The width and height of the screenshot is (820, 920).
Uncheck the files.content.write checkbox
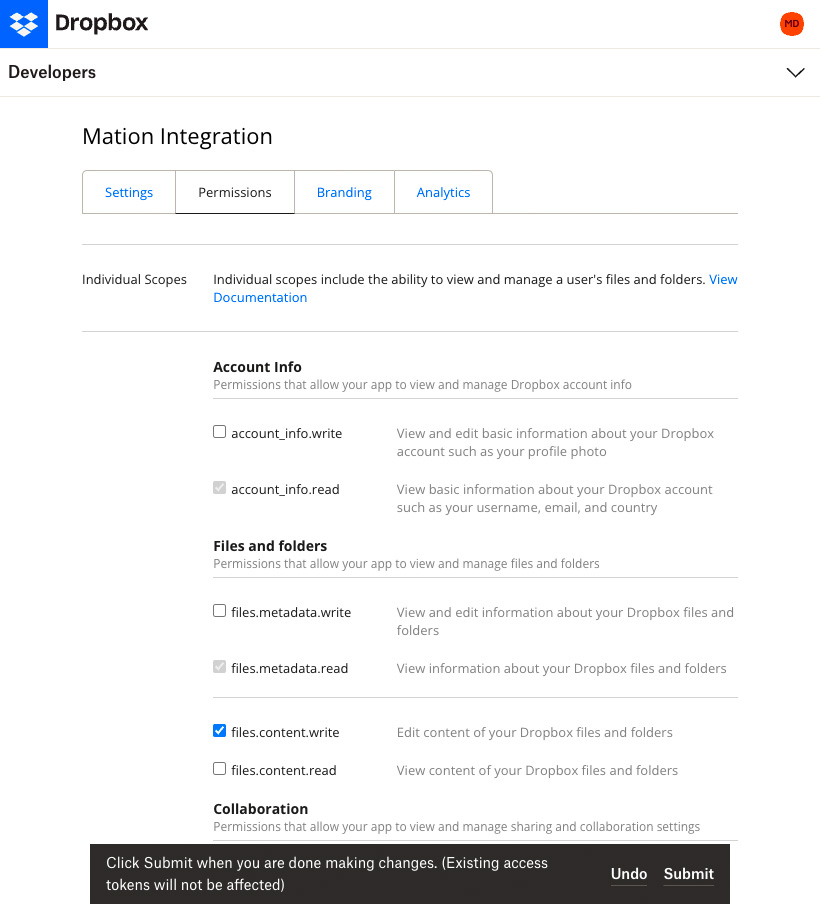tap(219, 730)
